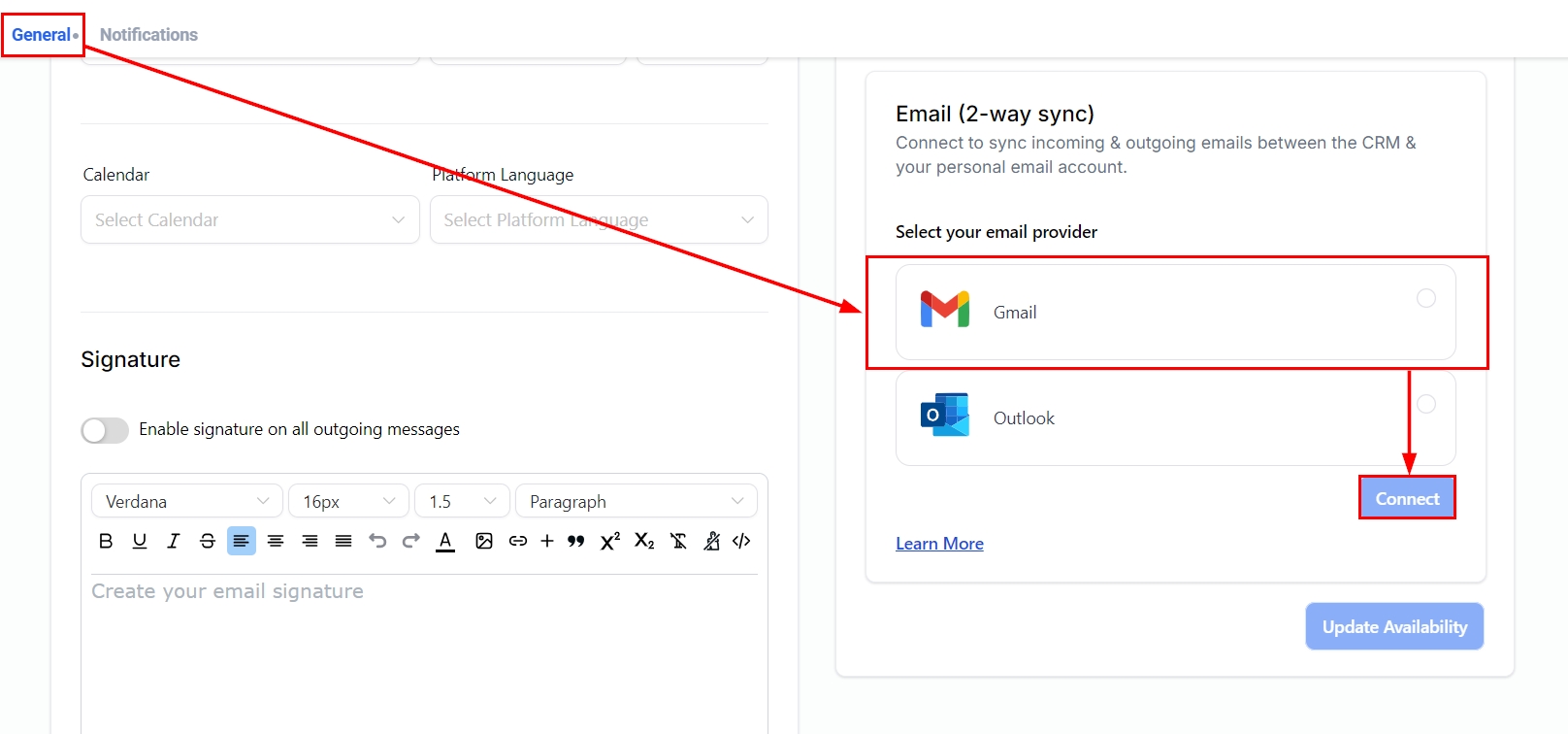Center-align the signature text
Viewport: 1568px width, 734px height.
point(276,541)
